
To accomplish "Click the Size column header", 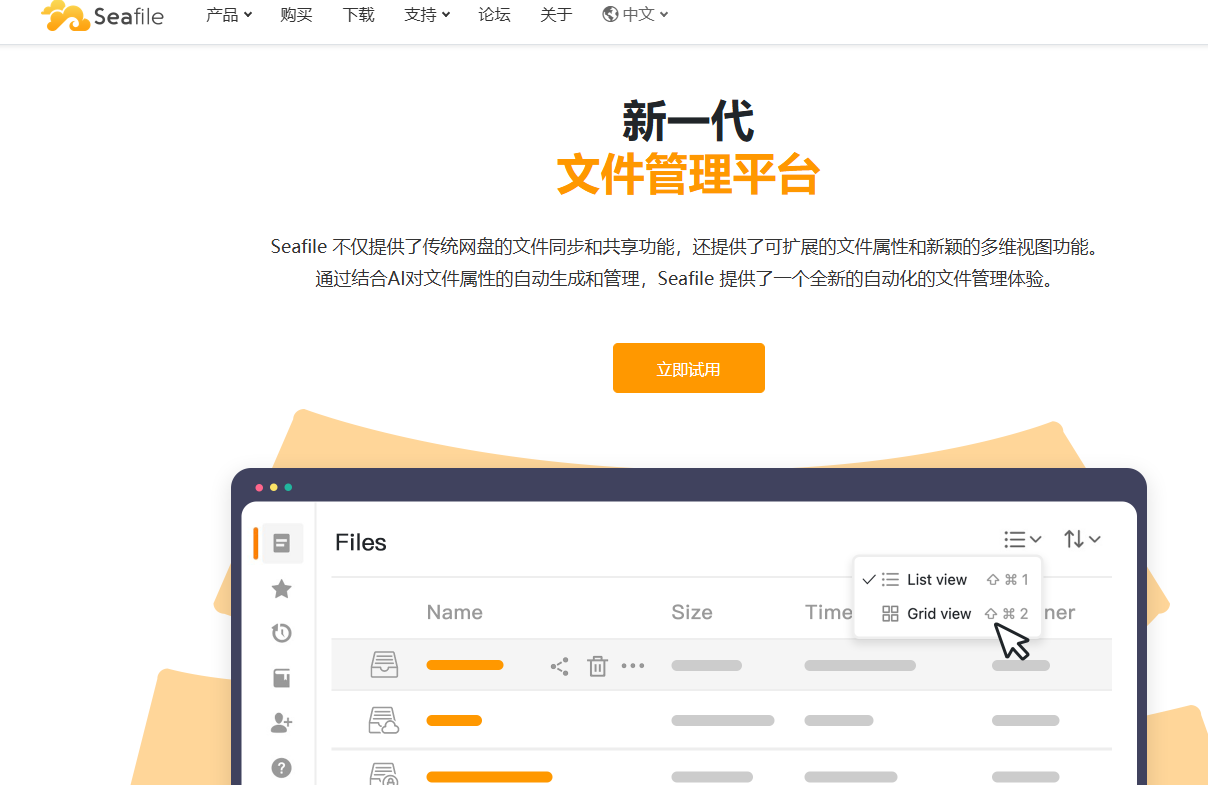I will click(692, 613).
